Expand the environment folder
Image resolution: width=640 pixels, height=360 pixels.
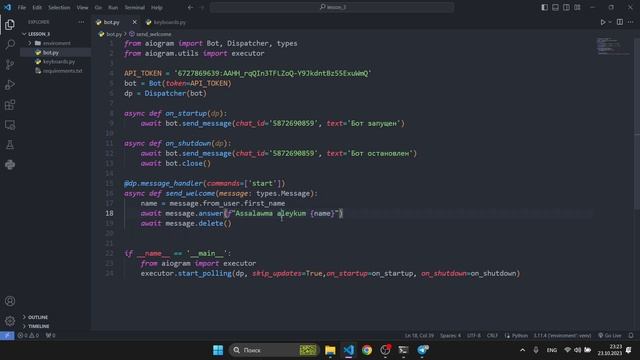(x=56, y=43)
